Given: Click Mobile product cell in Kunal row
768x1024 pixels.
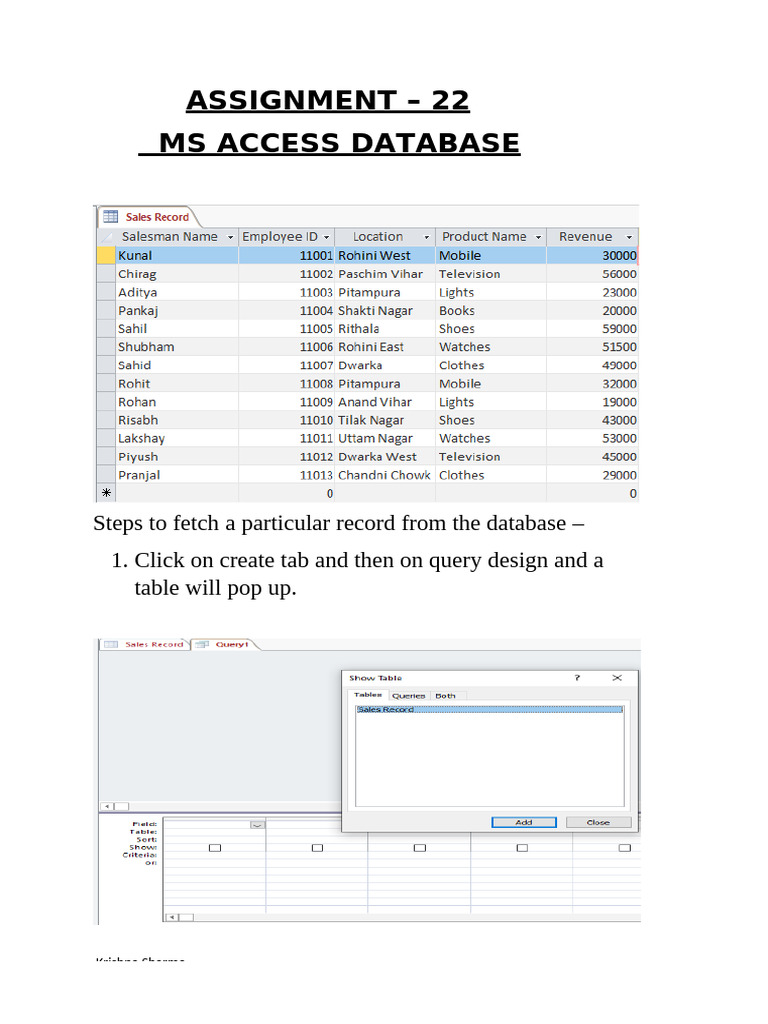Looking at the screenshot, I should click(490, 255).
